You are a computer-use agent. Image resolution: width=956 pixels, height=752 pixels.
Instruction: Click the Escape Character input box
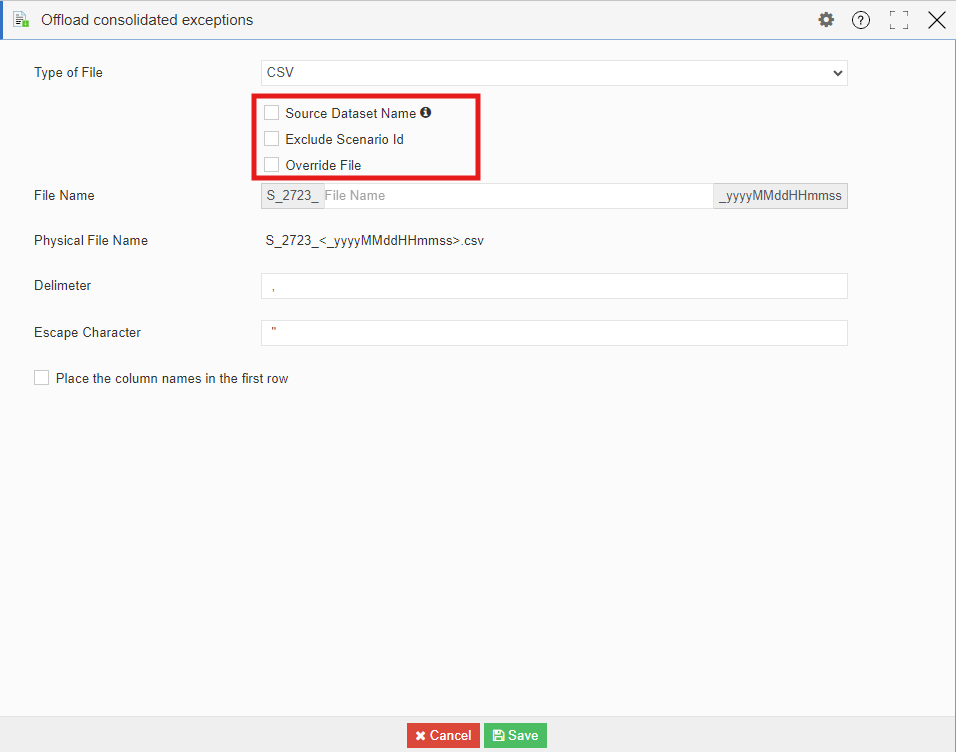[554, 333]
